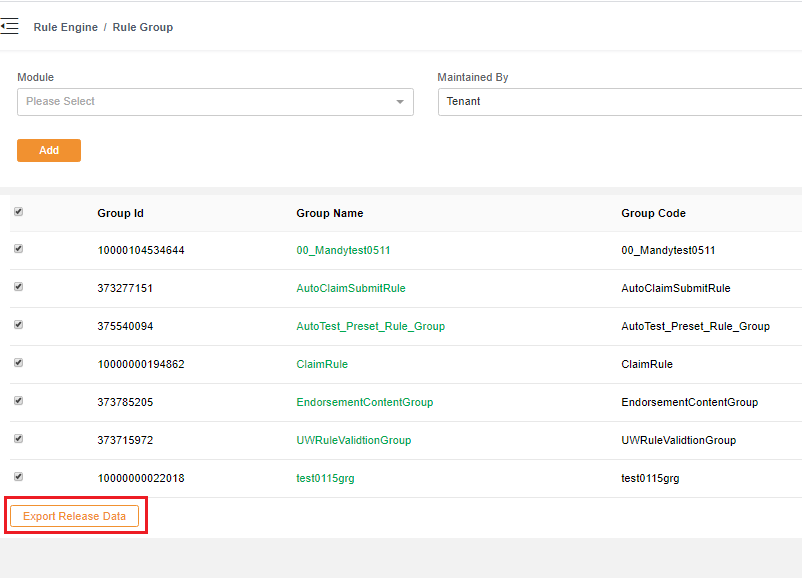Viewport: 802px width, 578px height.
Task: Toggle checkbox for AutoTest_Preset_Rule_Group row
Action: pyautogui.click(x=18, y=325)
